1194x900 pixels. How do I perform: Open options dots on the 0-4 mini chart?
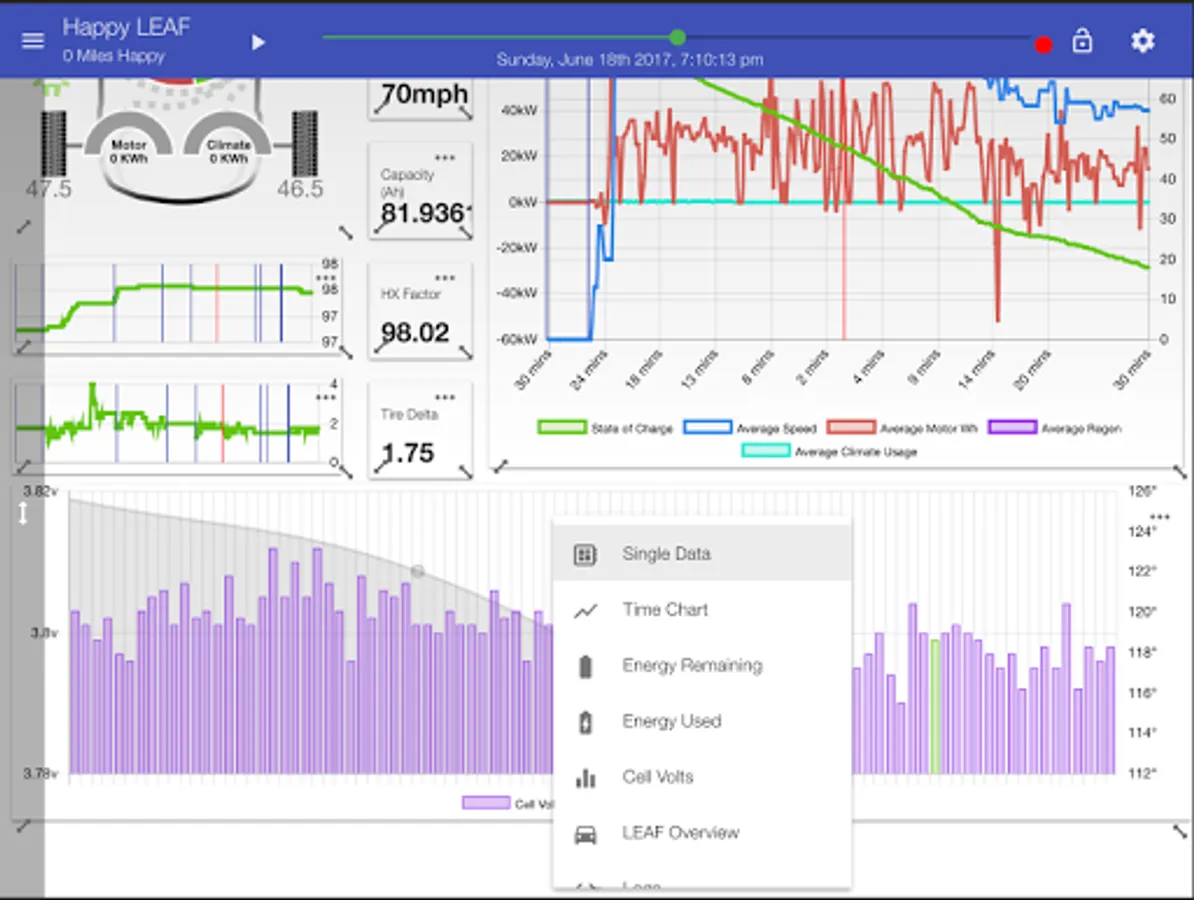tap(326, 397)
